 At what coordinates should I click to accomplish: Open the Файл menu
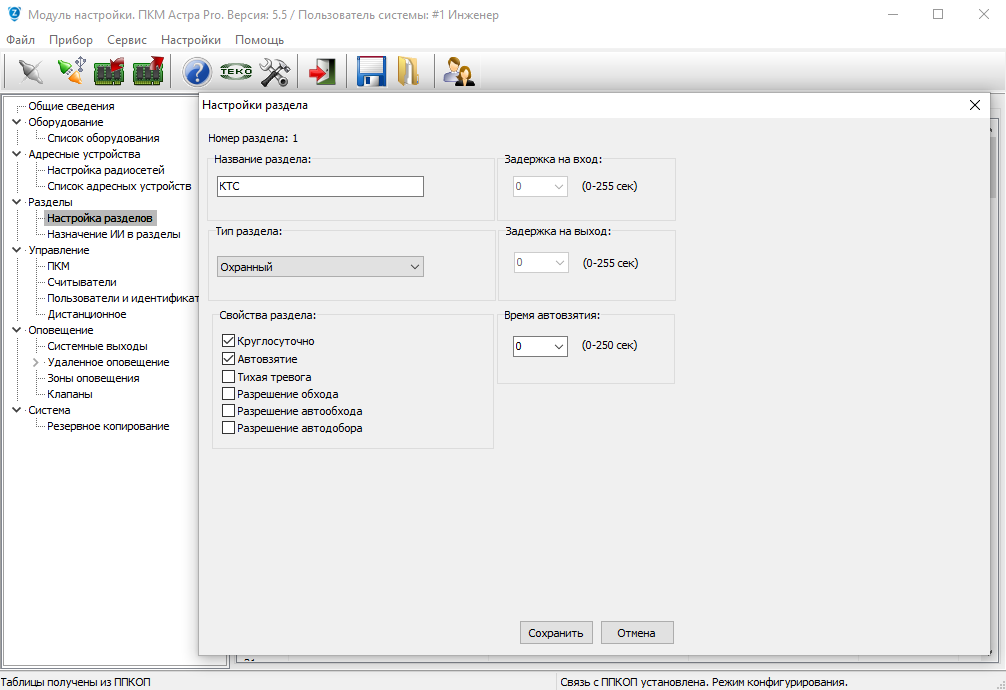pos(21,40)
